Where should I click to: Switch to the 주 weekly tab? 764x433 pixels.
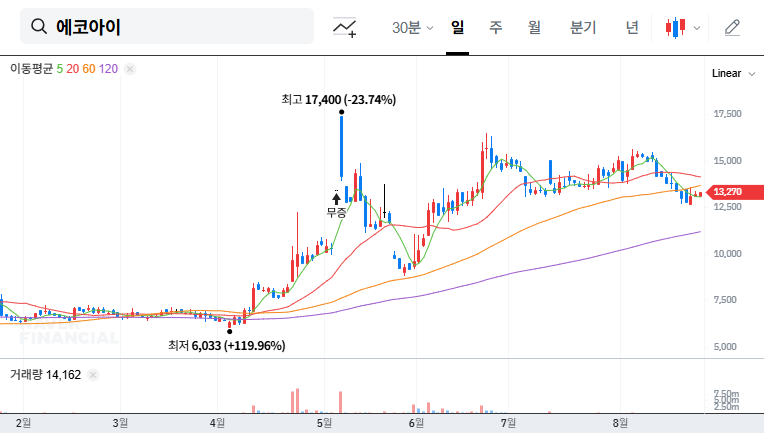[496, 27]
